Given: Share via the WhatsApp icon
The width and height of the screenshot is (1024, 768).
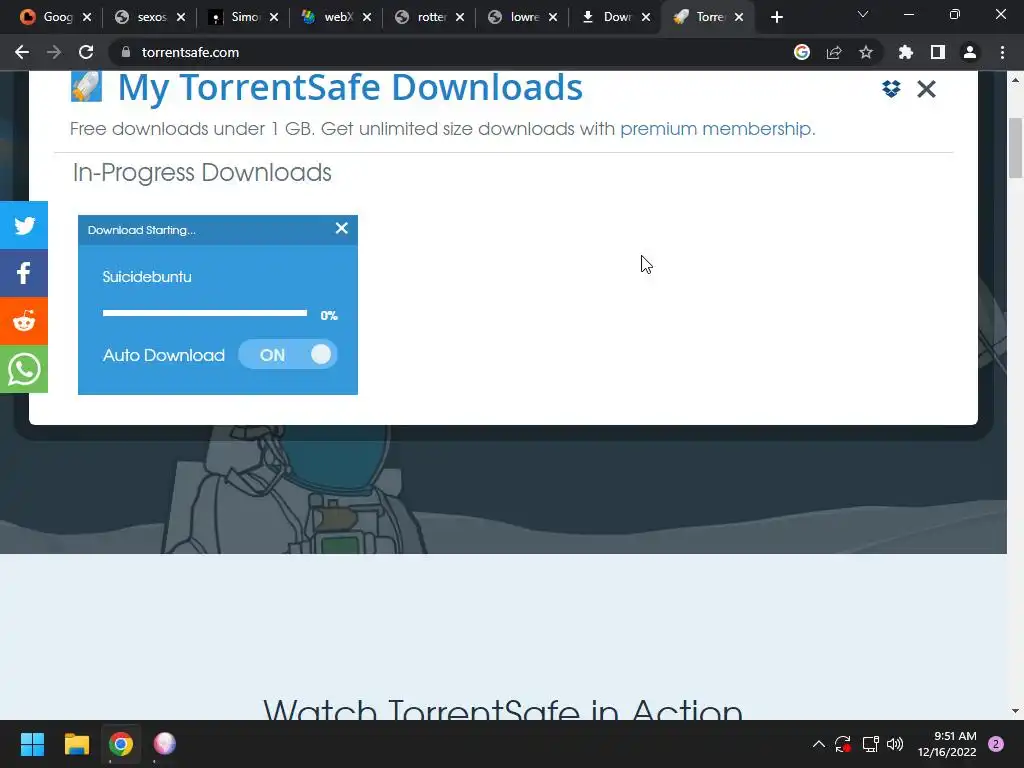Looking at the screenshot, I should 24,370.
